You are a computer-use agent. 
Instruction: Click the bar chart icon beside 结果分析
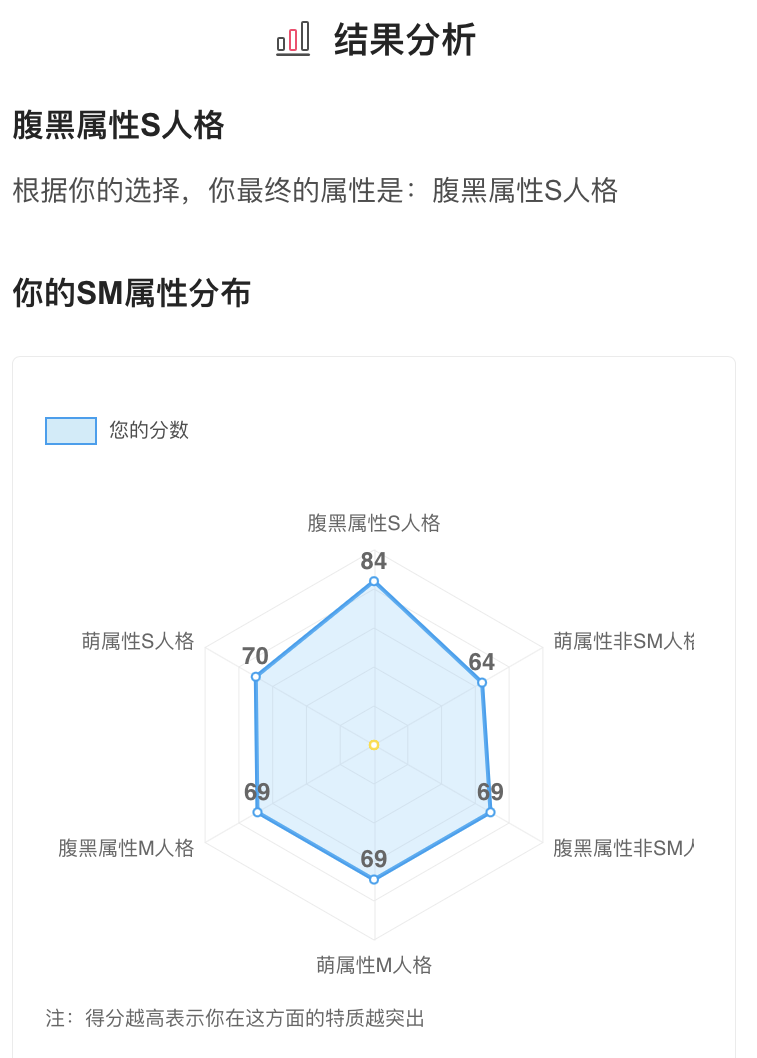(293, 39)
